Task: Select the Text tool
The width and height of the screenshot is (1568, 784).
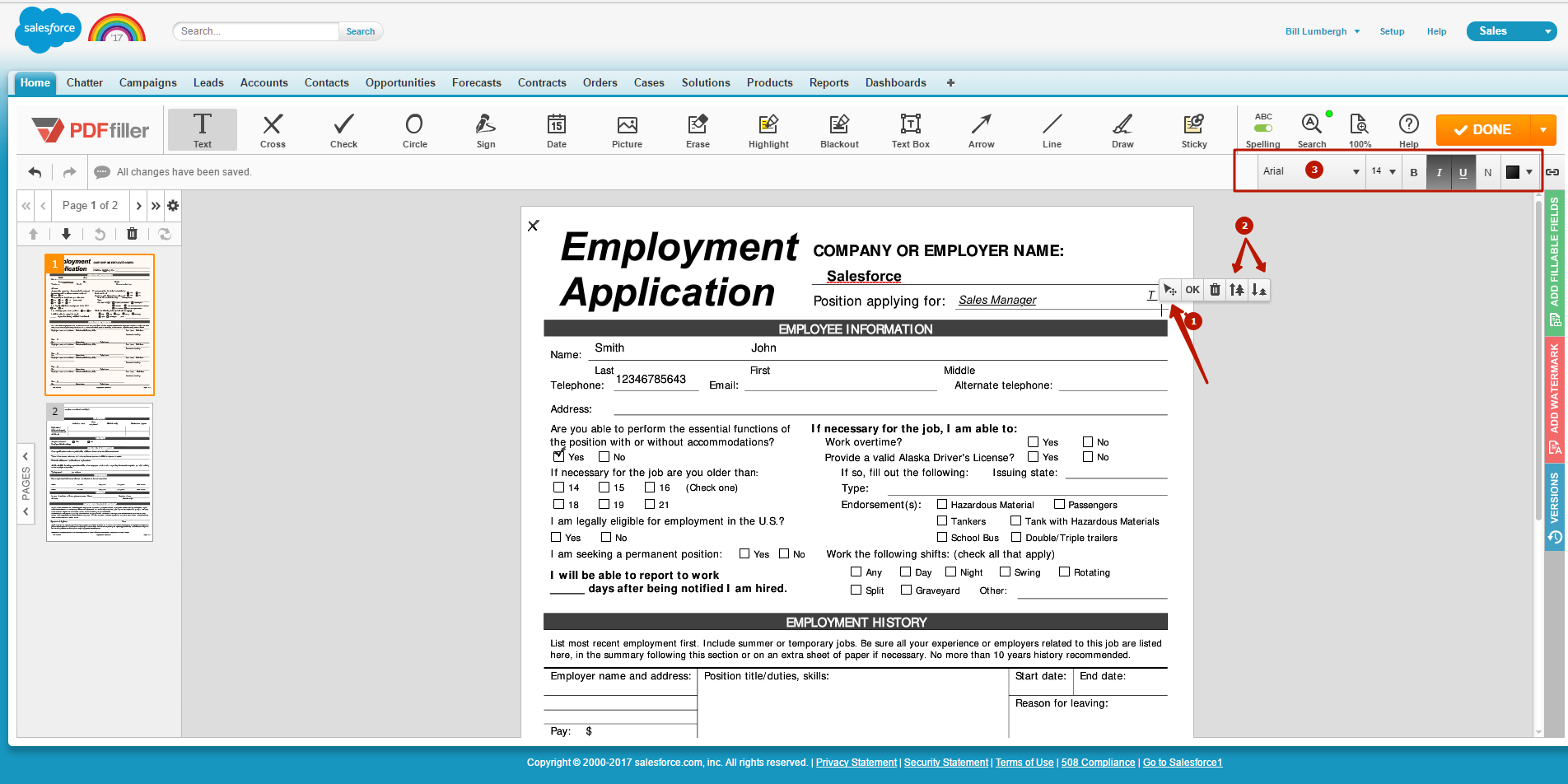Action: click(203, 130)
